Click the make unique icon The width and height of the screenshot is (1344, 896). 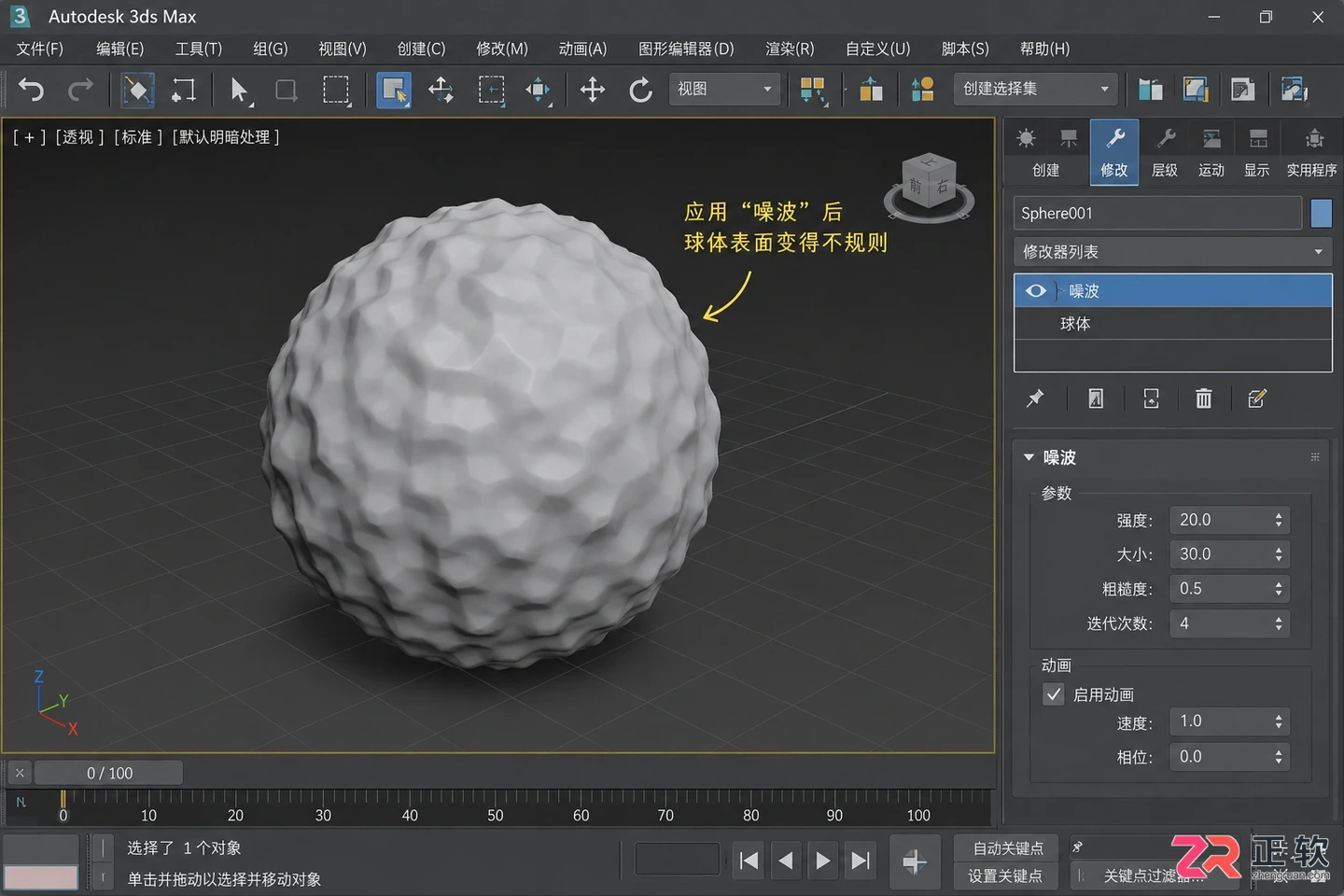coord(1151,399)
